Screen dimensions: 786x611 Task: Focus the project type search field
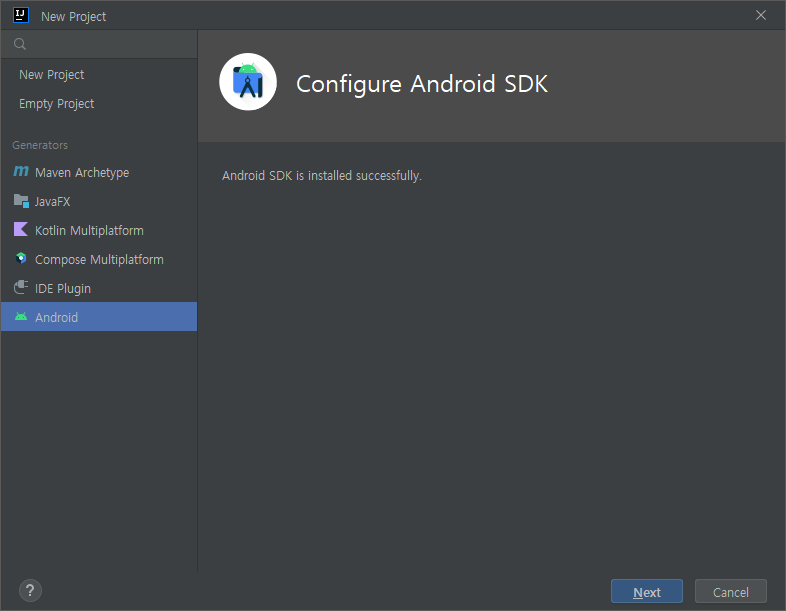(x=99, y=44)
